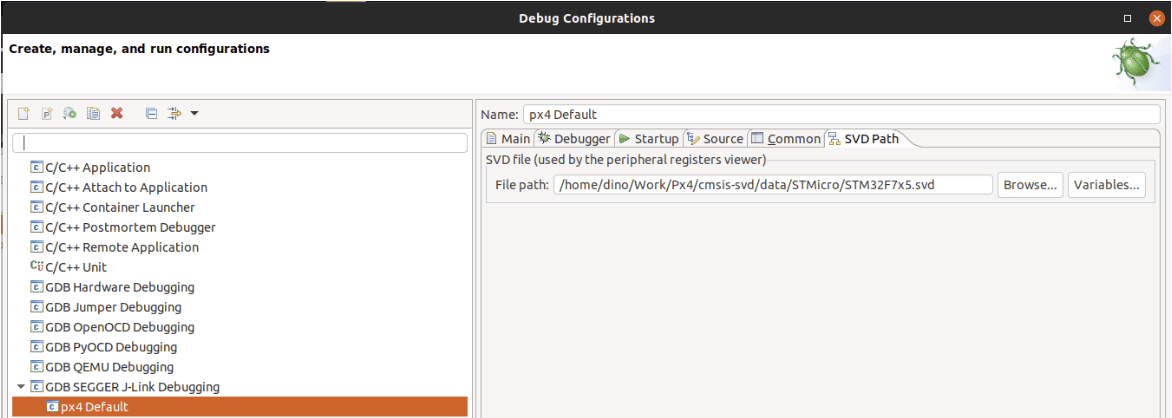Collapse all configurations in the tree
The image size is (1172, 418).
tap(151, 114)
